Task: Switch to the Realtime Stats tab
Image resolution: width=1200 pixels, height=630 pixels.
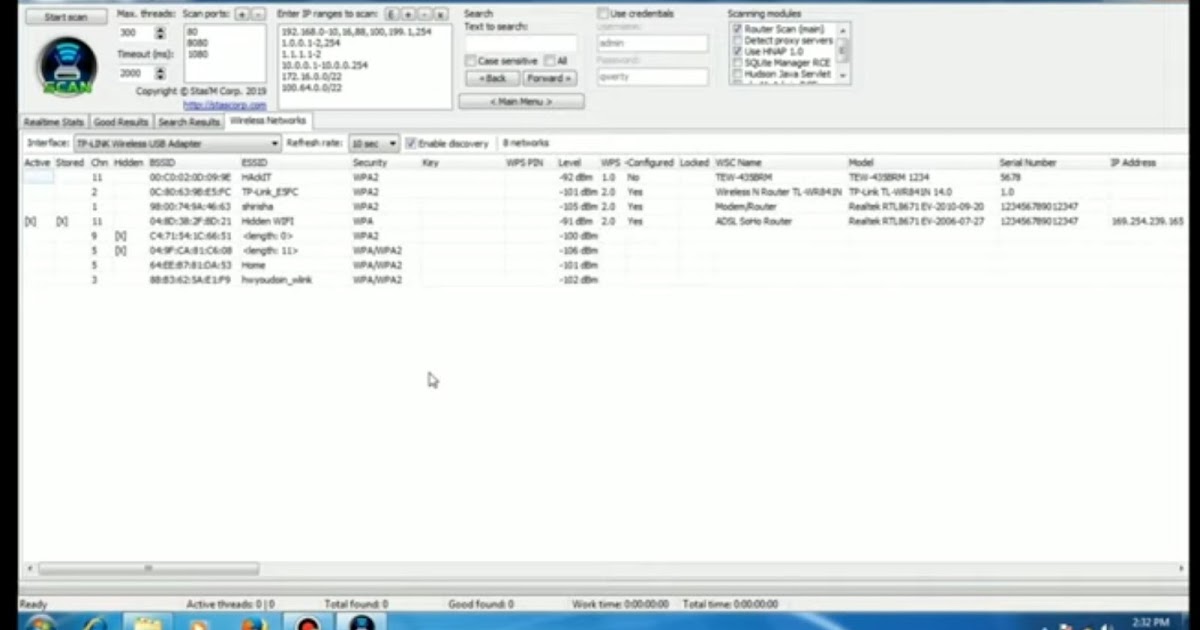Action: click(54, 122)
